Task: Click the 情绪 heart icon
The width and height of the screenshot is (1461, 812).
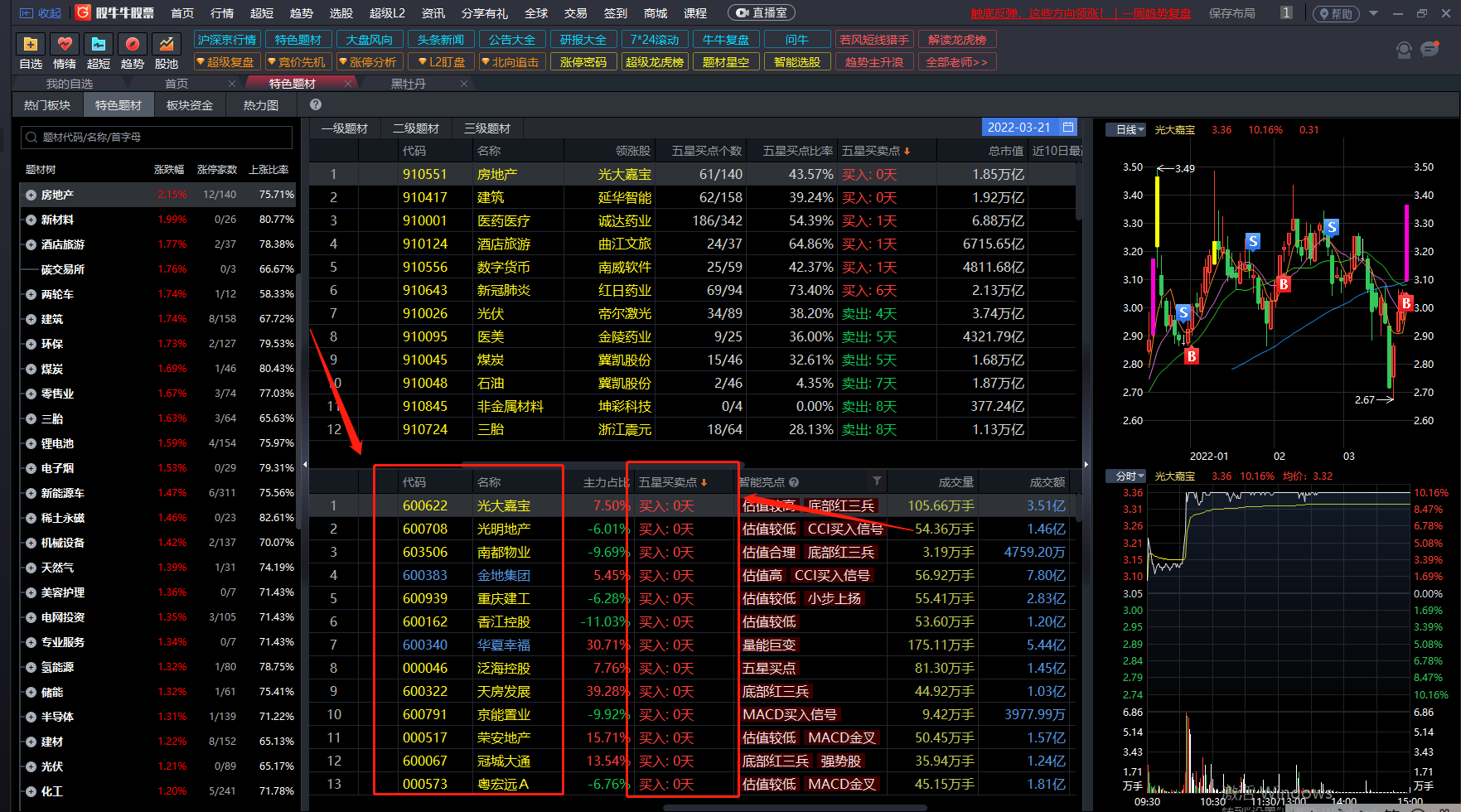Action: point(65,45)
